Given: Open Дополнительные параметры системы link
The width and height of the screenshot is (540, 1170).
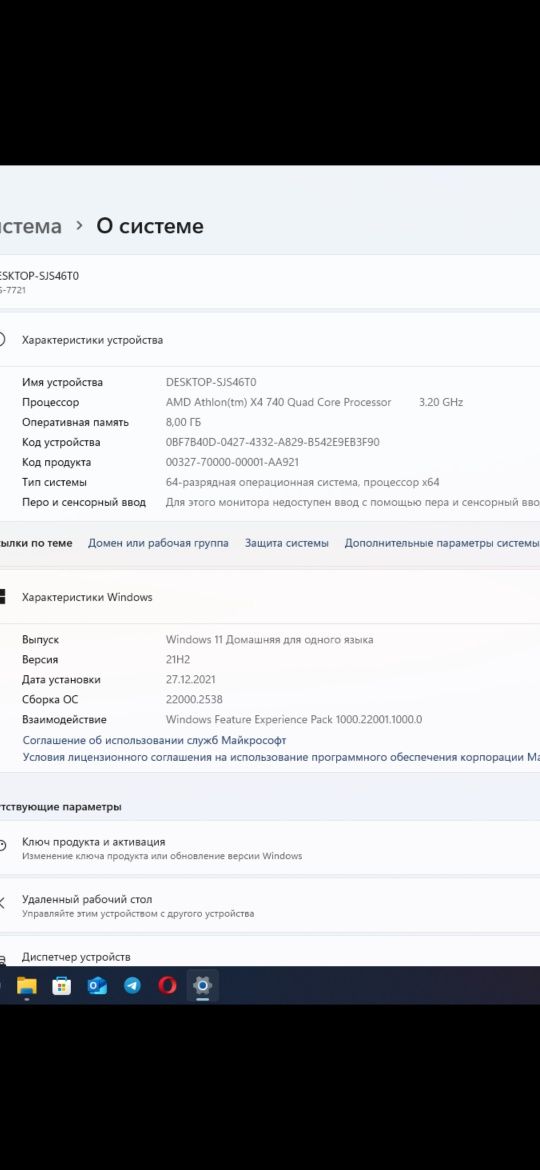Looking at the screenshot, I should 441,543.
